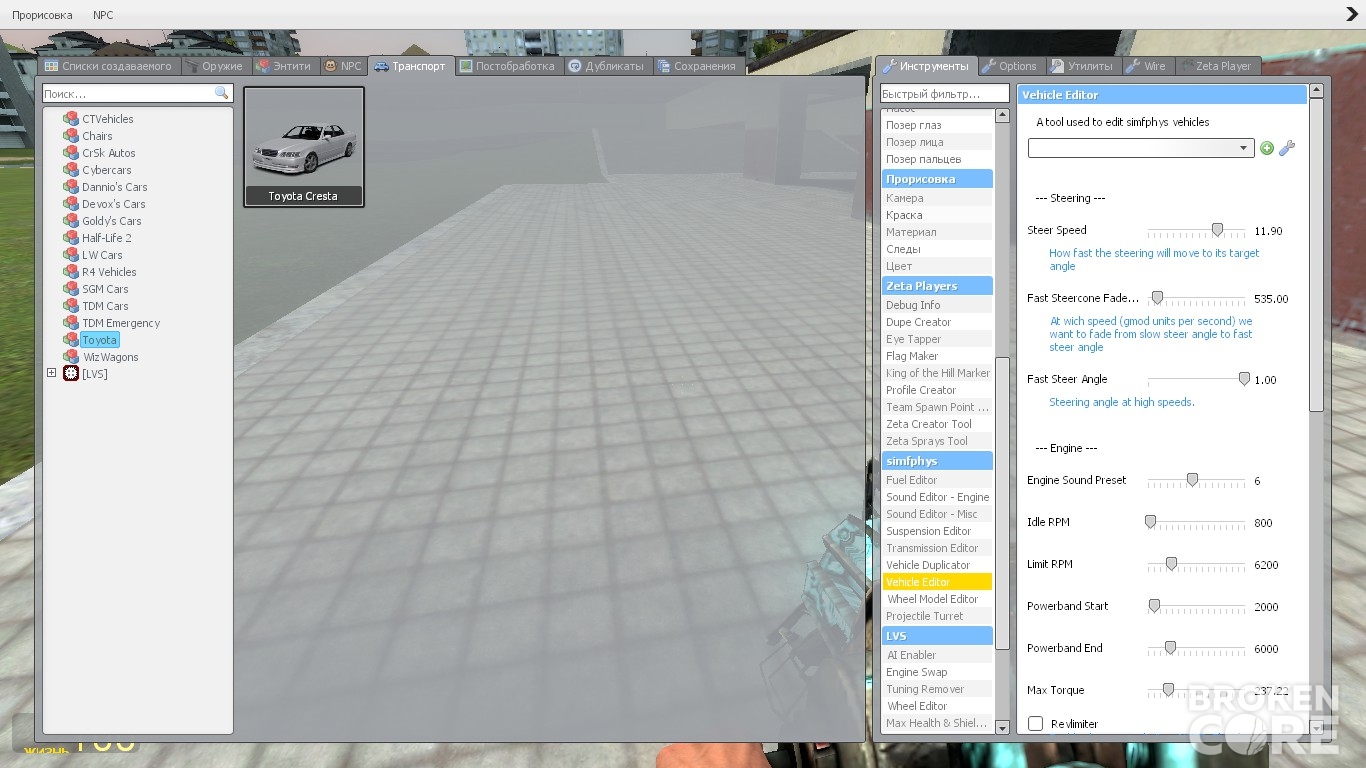Viewport: 1366px width, 768px height.
Task: Adjust the Engine Sound Preset slider
Action: (x=1192, y=480)
